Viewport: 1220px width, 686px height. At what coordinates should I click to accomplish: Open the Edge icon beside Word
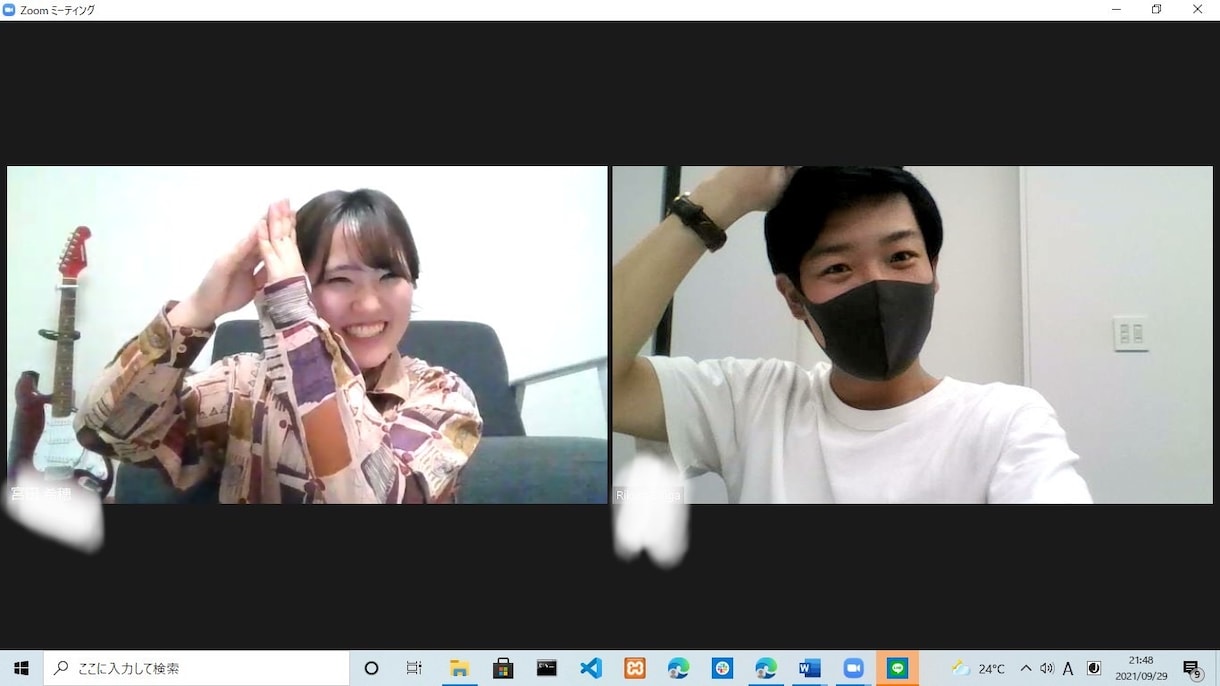pos(766,668)
